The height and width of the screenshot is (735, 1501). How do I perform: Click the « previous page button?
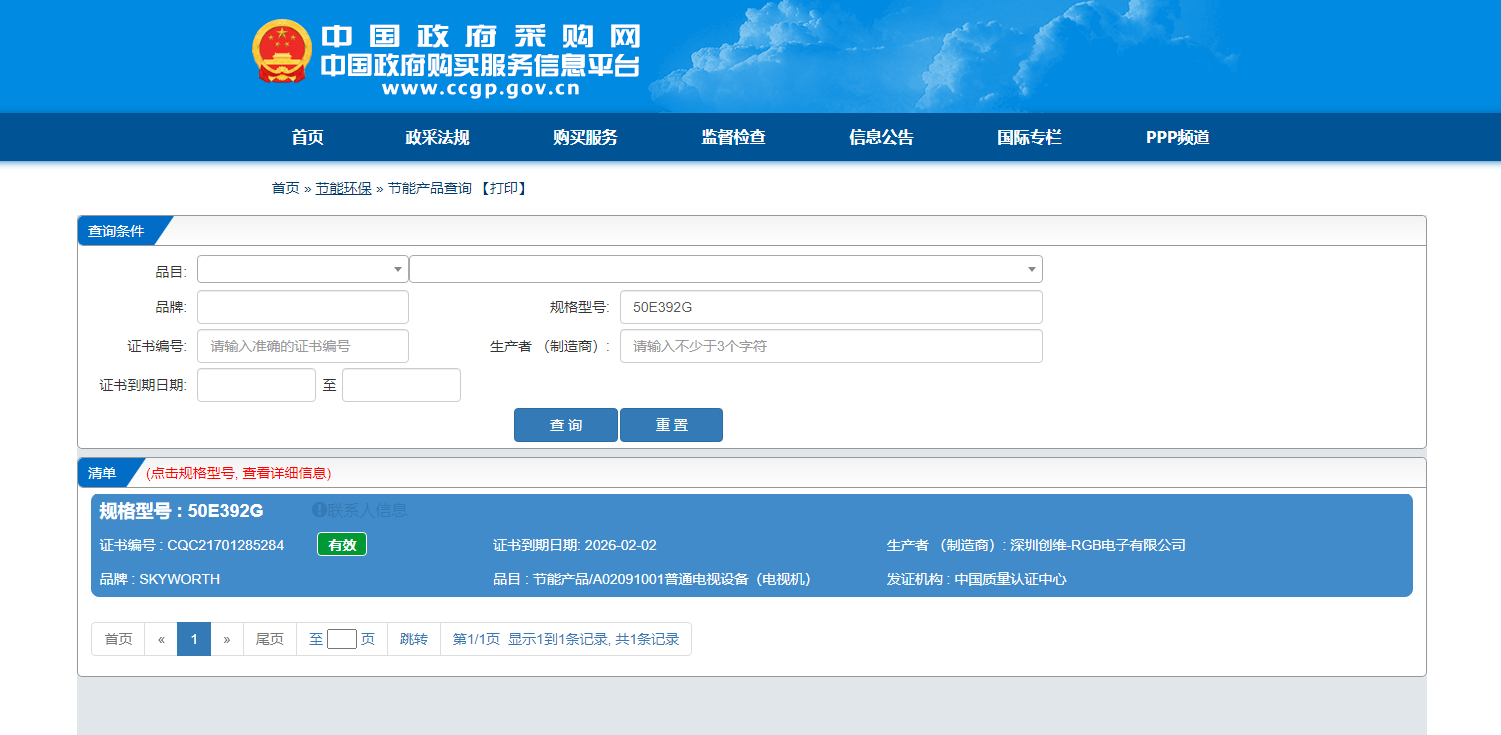pos(161,639)
